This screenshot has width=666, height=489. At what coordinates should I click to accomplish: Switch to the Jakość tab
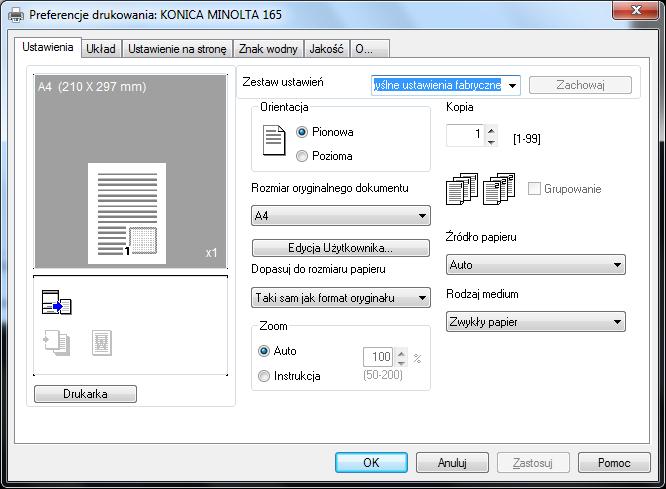(326, 49)
